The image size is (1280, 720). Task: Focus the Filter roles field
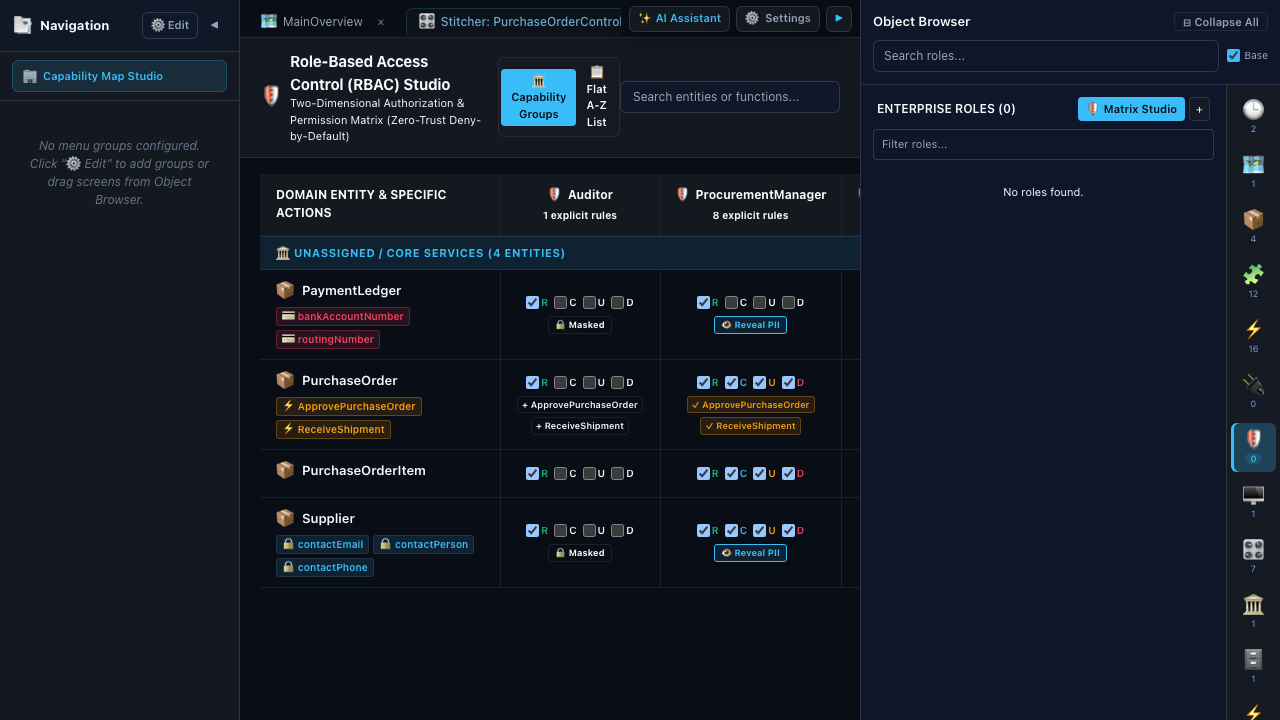[1043, 144]
